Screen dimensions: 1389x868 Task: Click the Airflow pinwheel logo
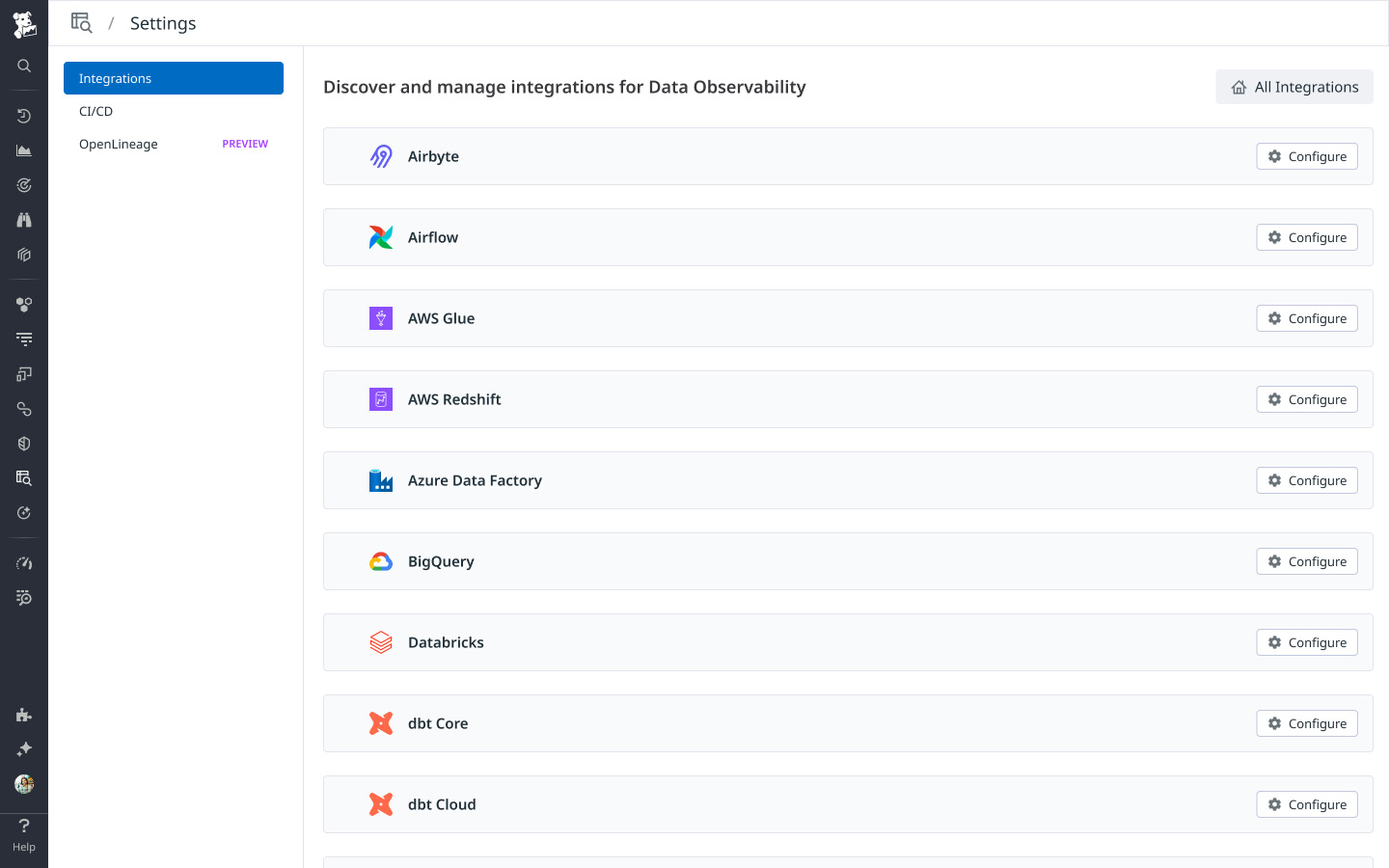pos(381,237)
